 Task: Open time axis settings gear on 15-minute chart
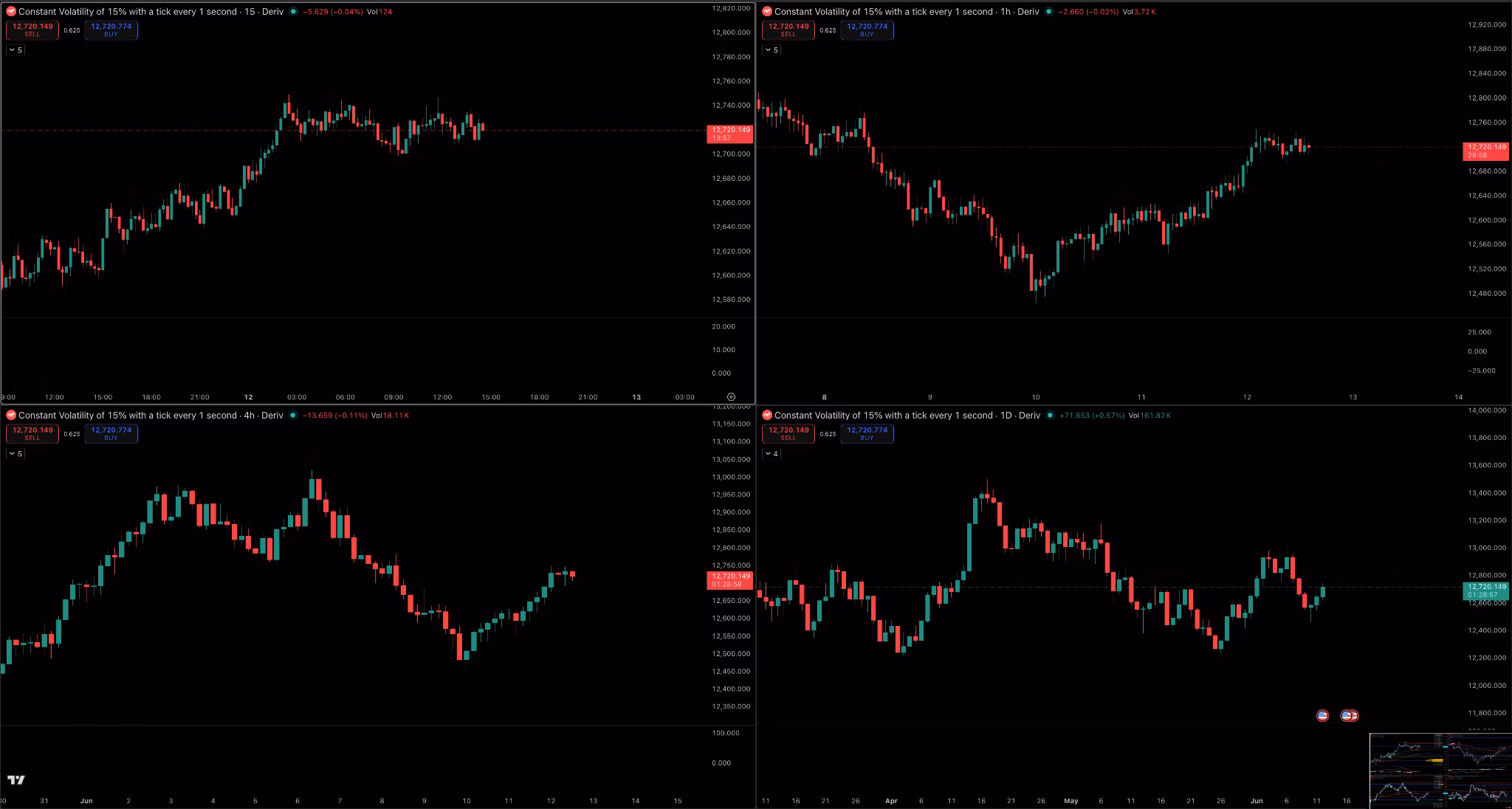coord(731,397)
